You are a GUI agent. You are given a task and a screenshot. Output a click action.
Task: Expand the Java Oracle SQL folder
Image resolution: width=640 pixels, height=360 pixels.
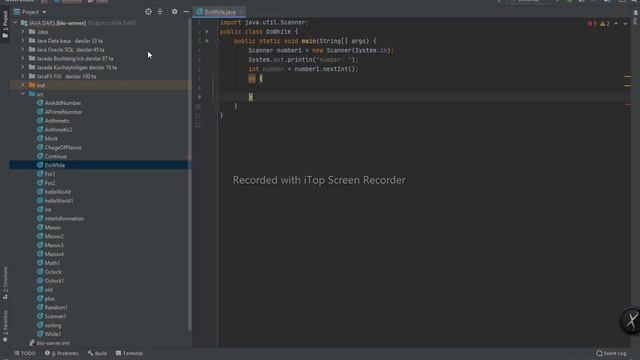[23, 49]
